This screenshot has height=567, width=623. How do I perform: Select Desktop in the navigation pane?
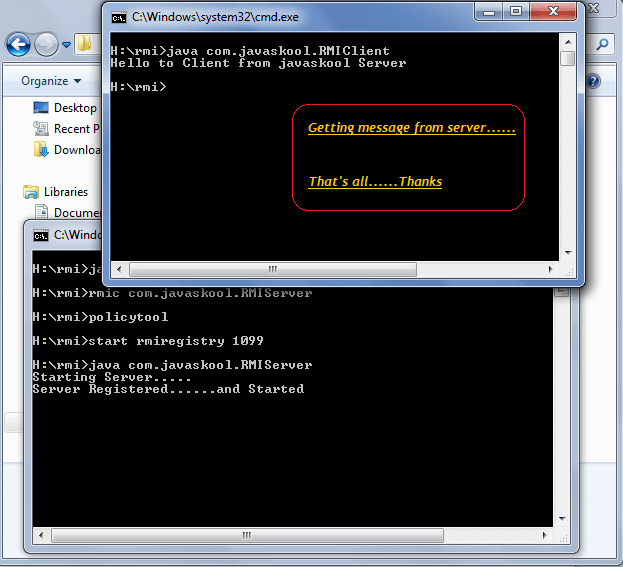tap(74, 108)
